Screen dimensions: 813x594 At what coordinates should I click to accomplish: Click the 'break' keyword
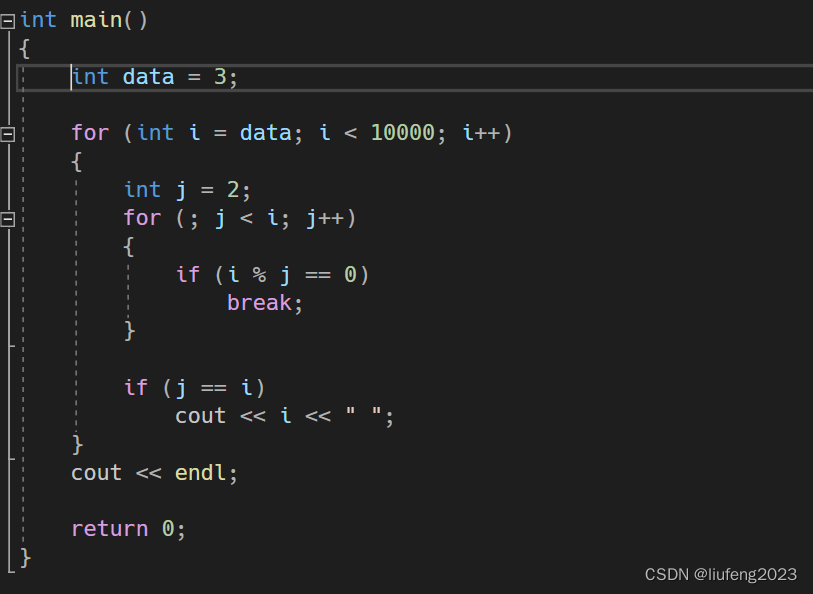pyautogui.click(x=259, y=302)
